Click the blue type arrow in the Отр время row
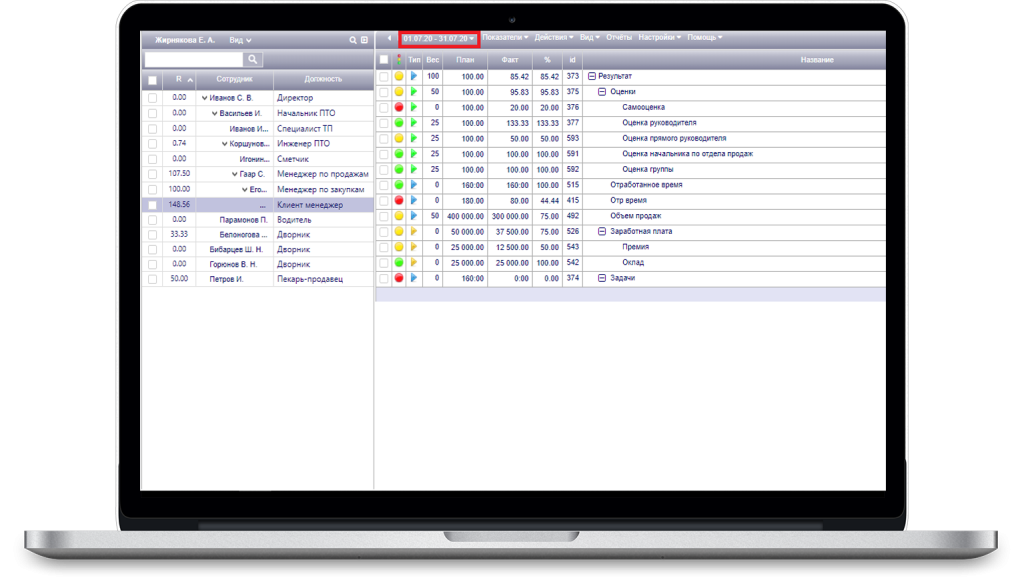 pyautogui.click(x=414, y=201)
